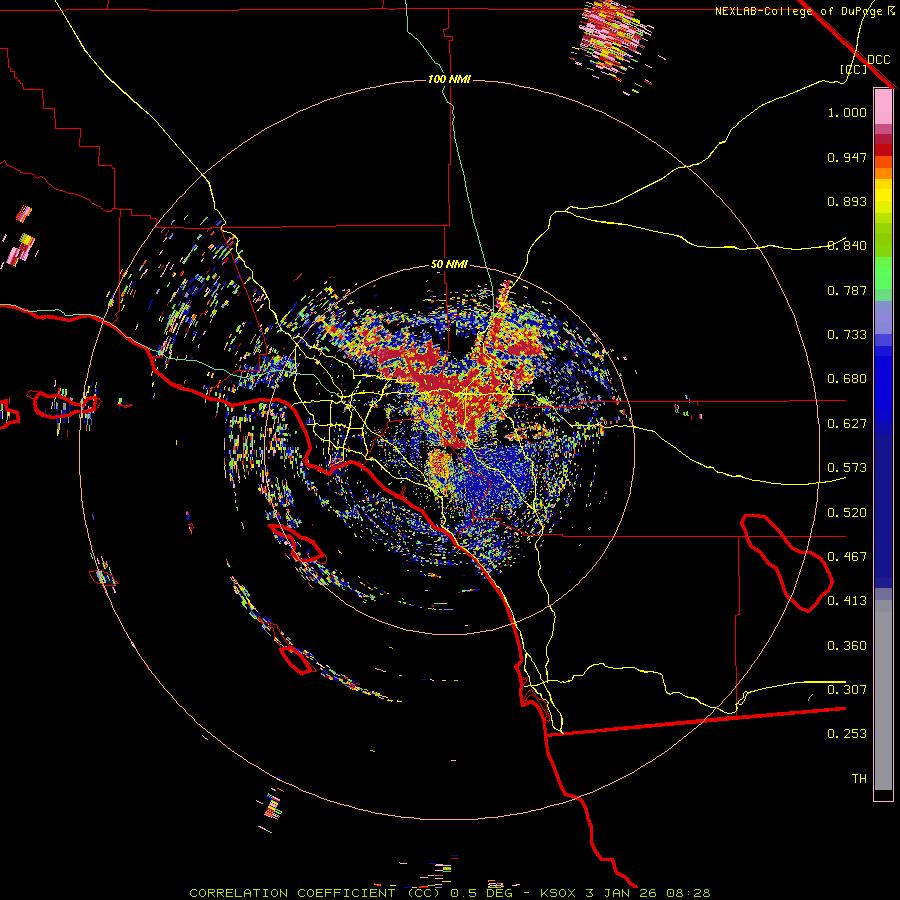Click the "TH" threshold label
The width and height of the screenshot is (900, 900).
(859, 779)
